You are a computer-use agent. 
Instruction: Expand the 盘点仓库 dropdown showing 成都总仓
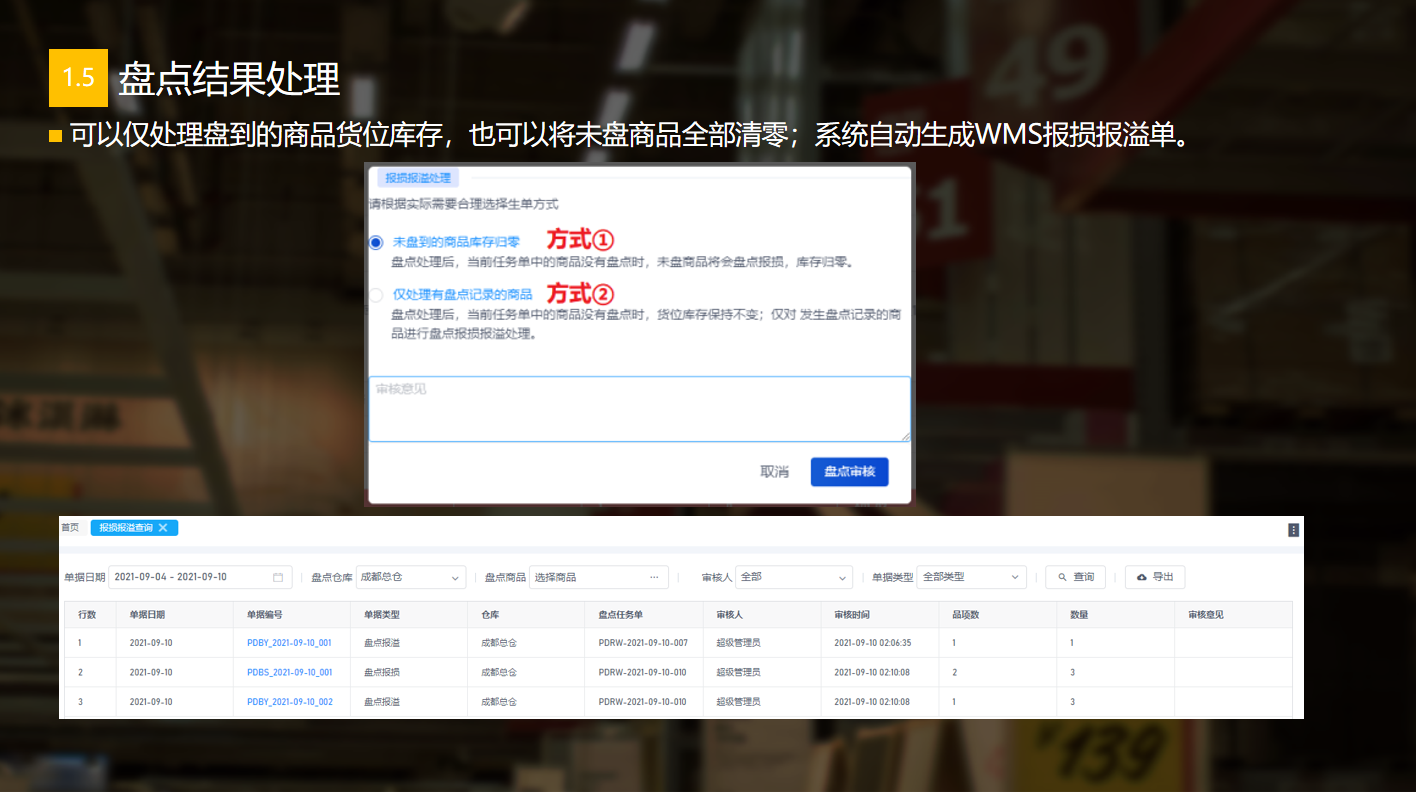[411, 577]
